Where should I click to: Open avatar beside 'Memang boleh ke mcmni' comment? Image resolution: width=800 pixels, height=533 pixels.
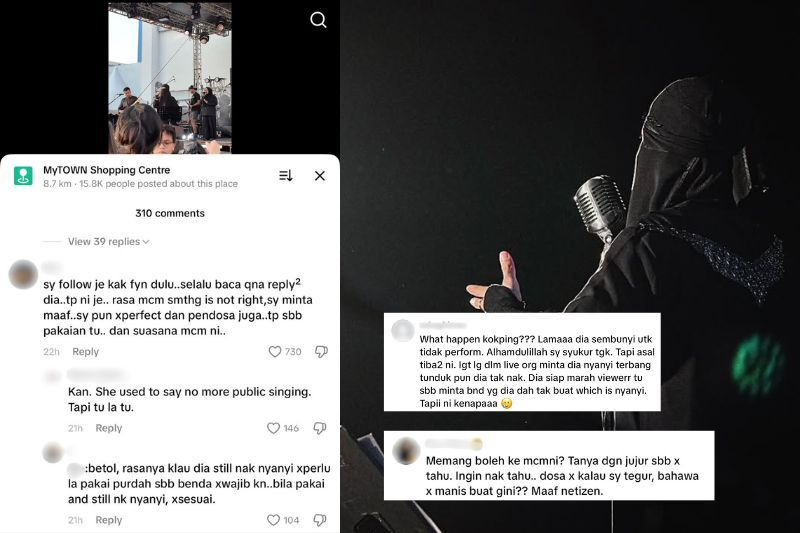point(406,451)
